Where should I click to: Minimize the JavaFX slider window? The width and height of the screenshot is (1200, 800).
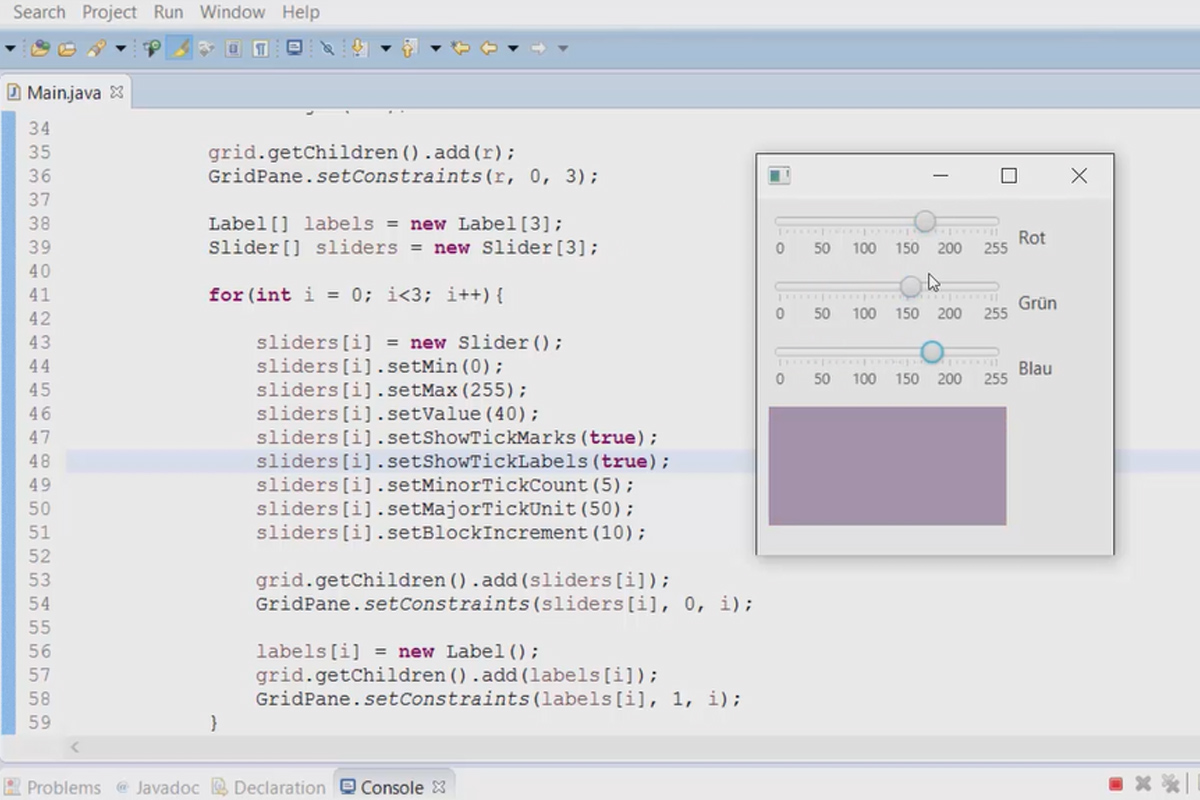(940, 176)
